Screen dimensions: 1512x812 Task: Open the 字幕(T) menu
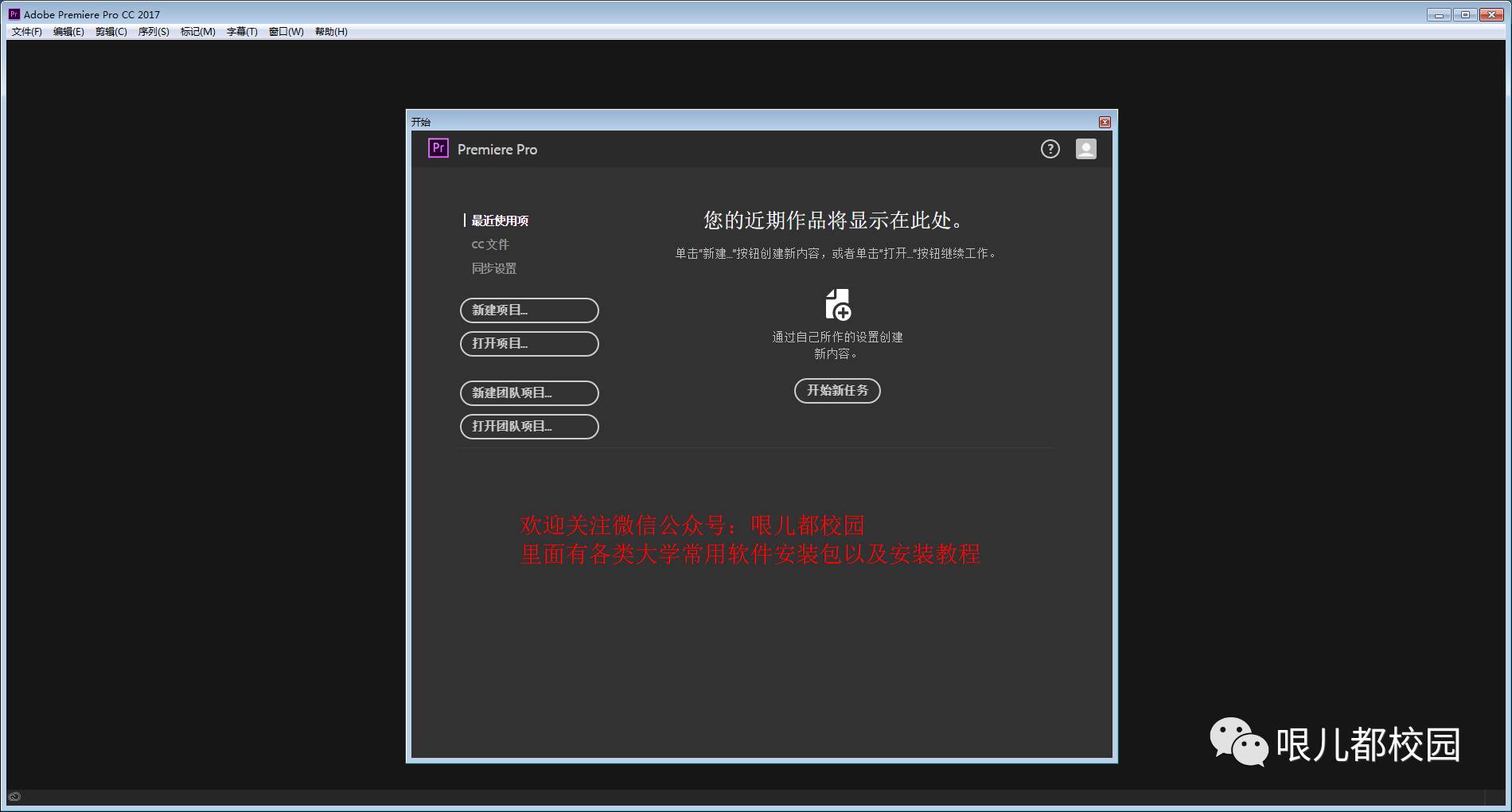[x=242, y=32]
